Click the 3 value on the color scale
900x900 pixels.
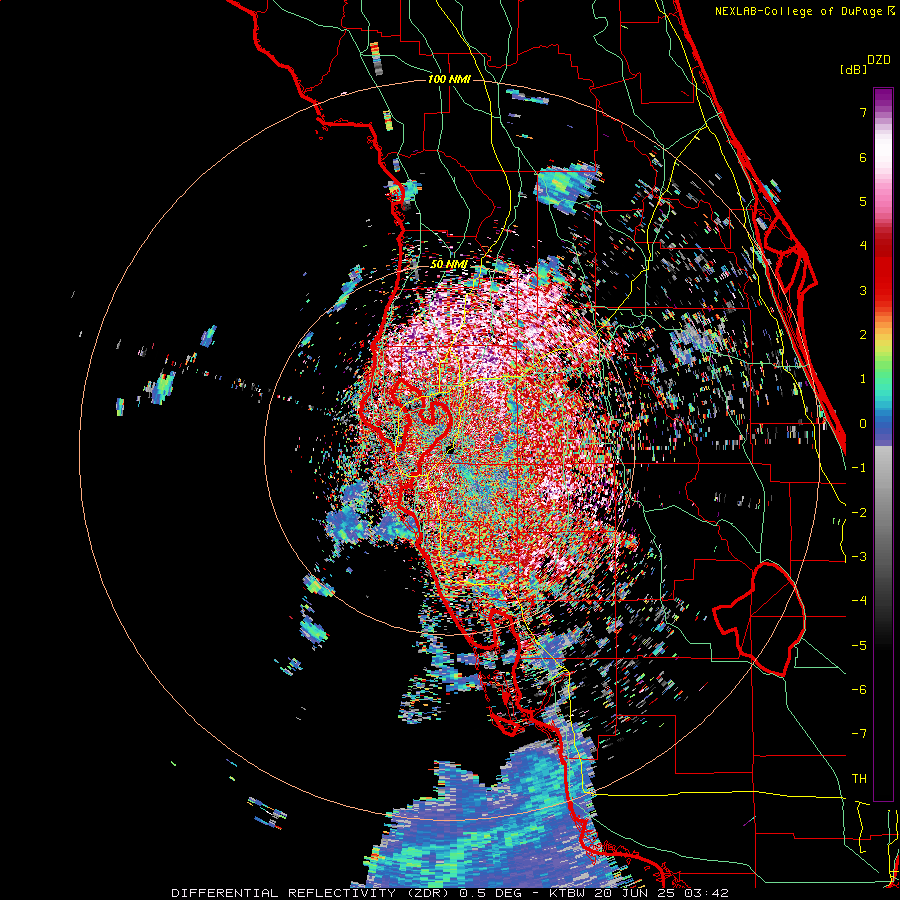pyautogui.click(x=863, y=290)
